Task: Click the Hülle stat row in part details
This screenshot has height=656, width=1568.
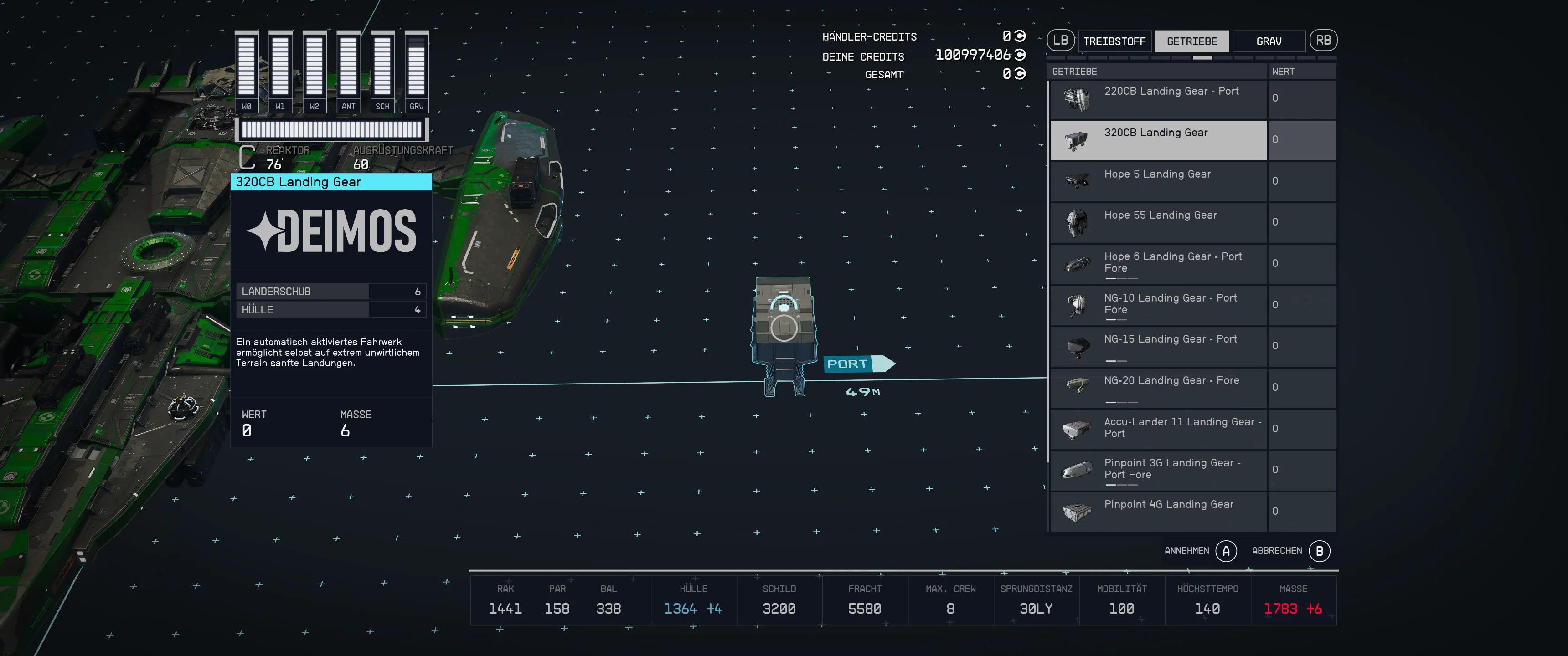Action: point(331,310)
